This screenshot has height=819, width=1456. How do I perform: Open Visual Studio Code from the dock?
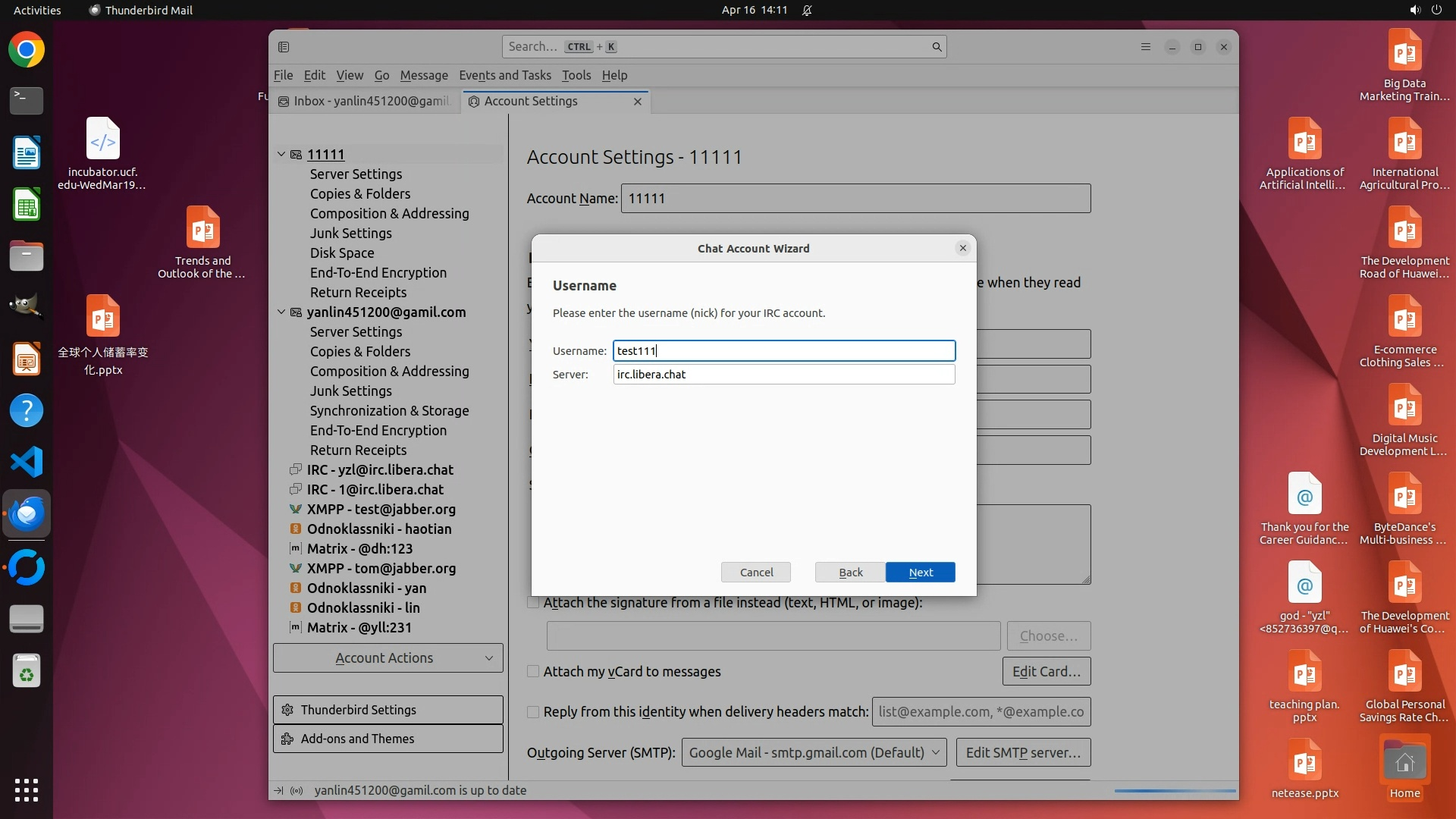click(x=27, y=462)
